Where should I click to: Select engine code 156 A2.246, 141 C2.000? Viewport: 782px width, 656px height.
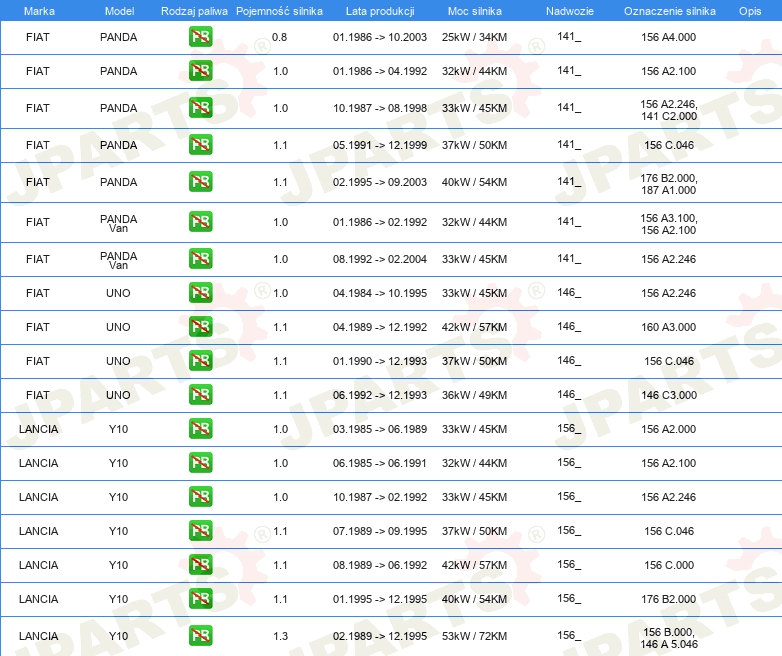point(669,110)
